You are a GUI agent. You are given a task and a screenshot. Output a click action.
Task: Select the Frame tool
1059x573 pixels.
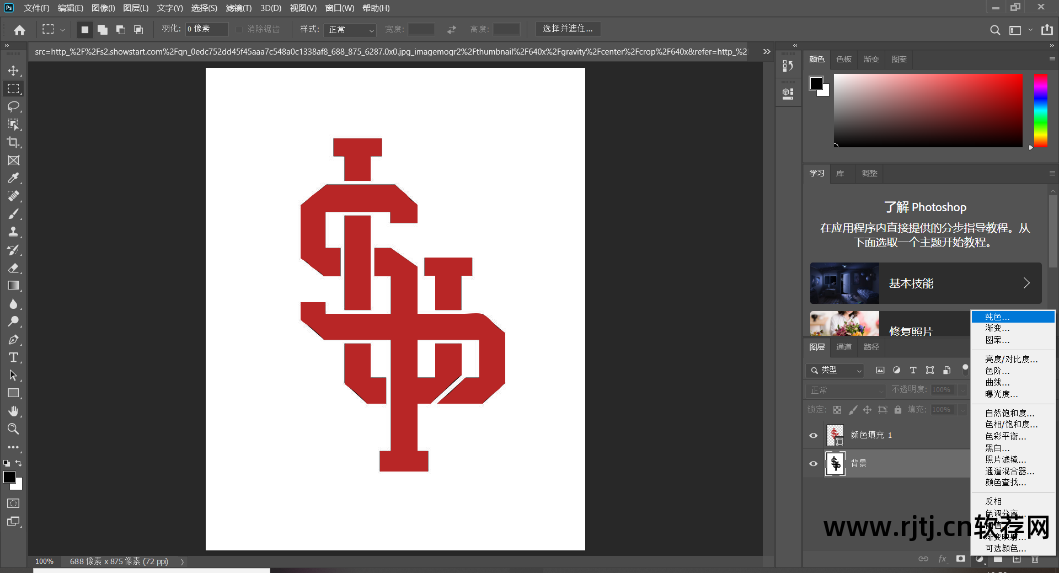pyautogui.click(x=13, y=160)
